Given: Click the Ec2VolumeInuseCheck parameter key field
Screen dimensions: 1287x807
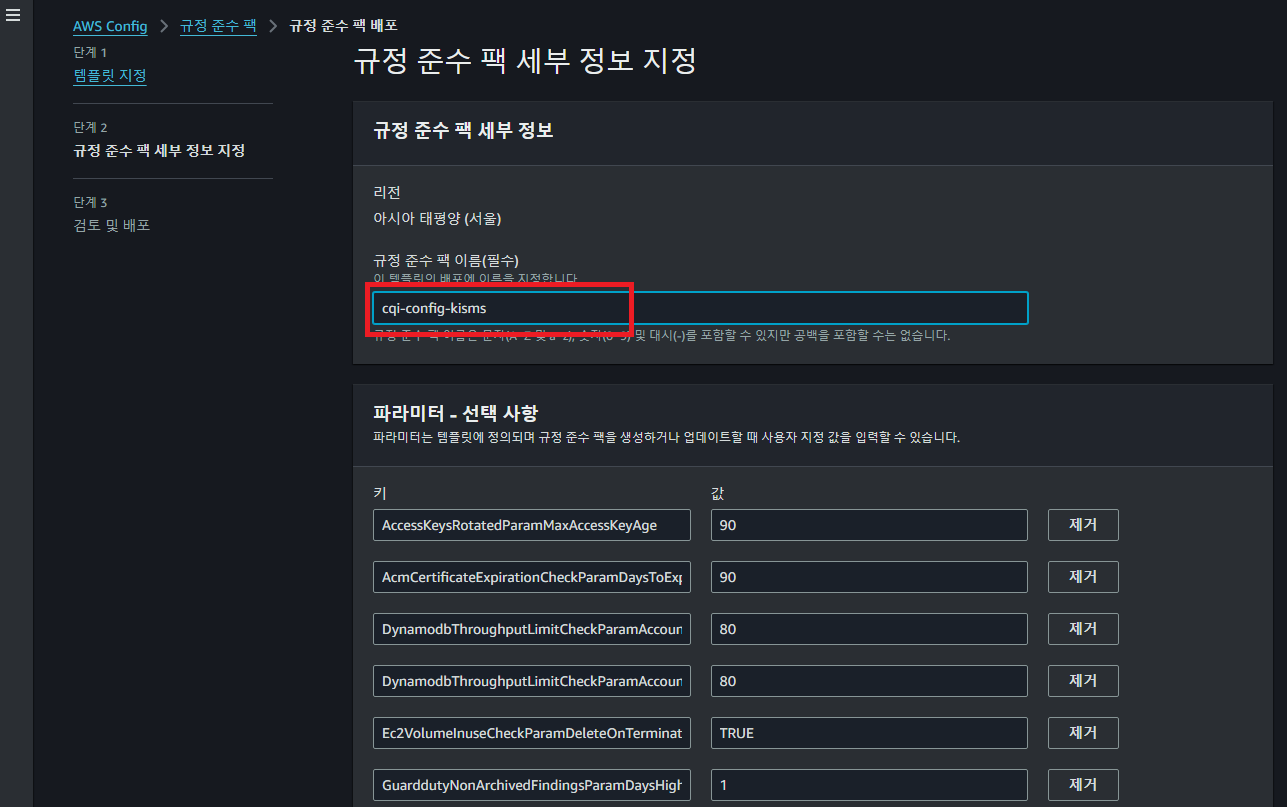Looking at the screenshot, I should tap(531, 732).
